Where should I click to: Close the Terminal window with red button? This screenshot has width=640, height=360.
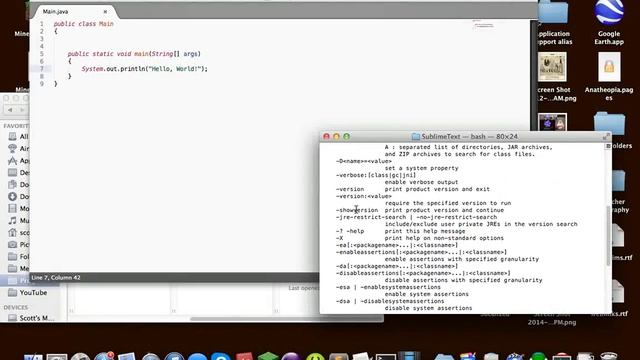[x=326, y=137]
